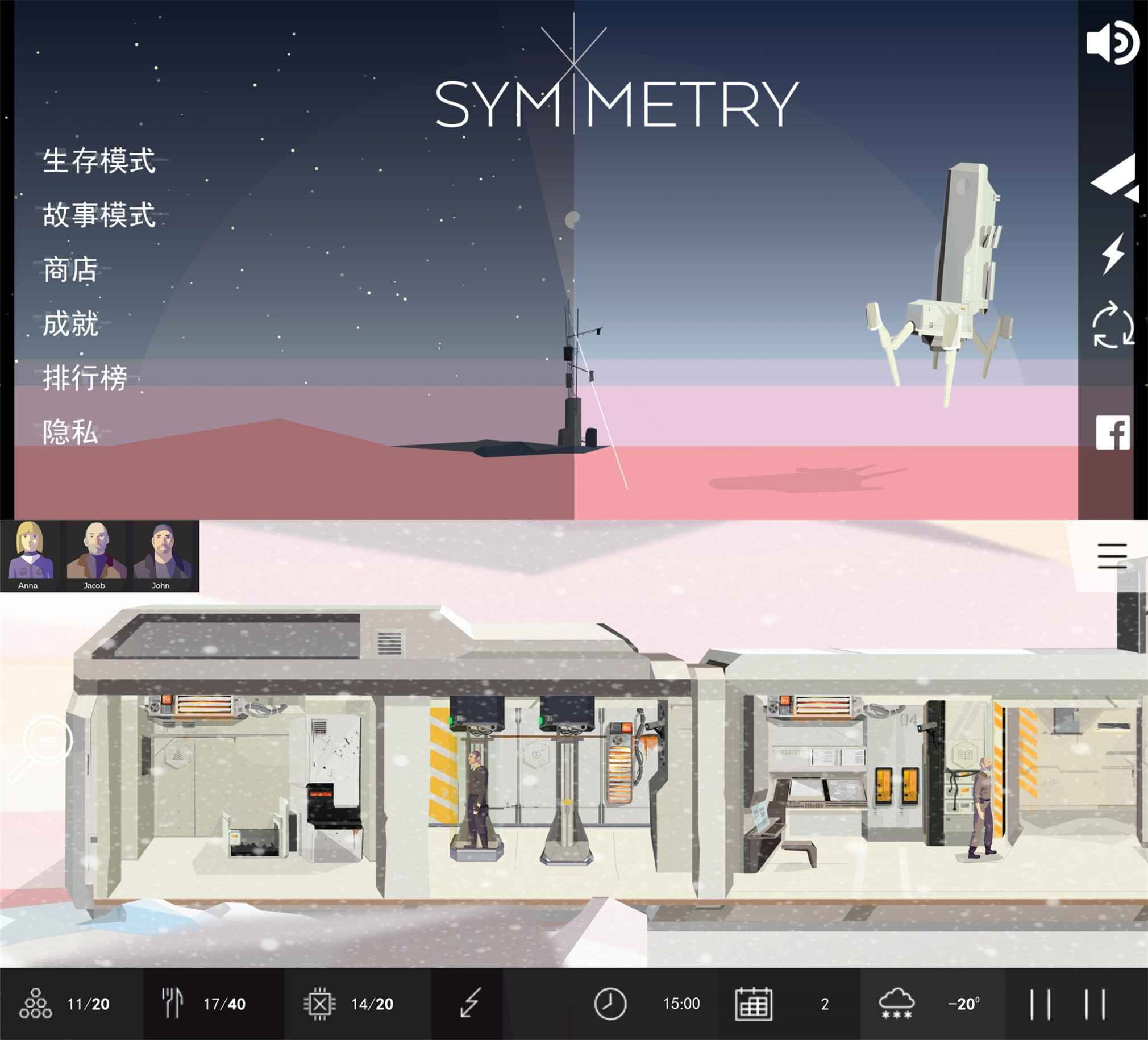
Task: Select Jacob's character portrait
Action: pyautogui.click(x=95, y=555)
